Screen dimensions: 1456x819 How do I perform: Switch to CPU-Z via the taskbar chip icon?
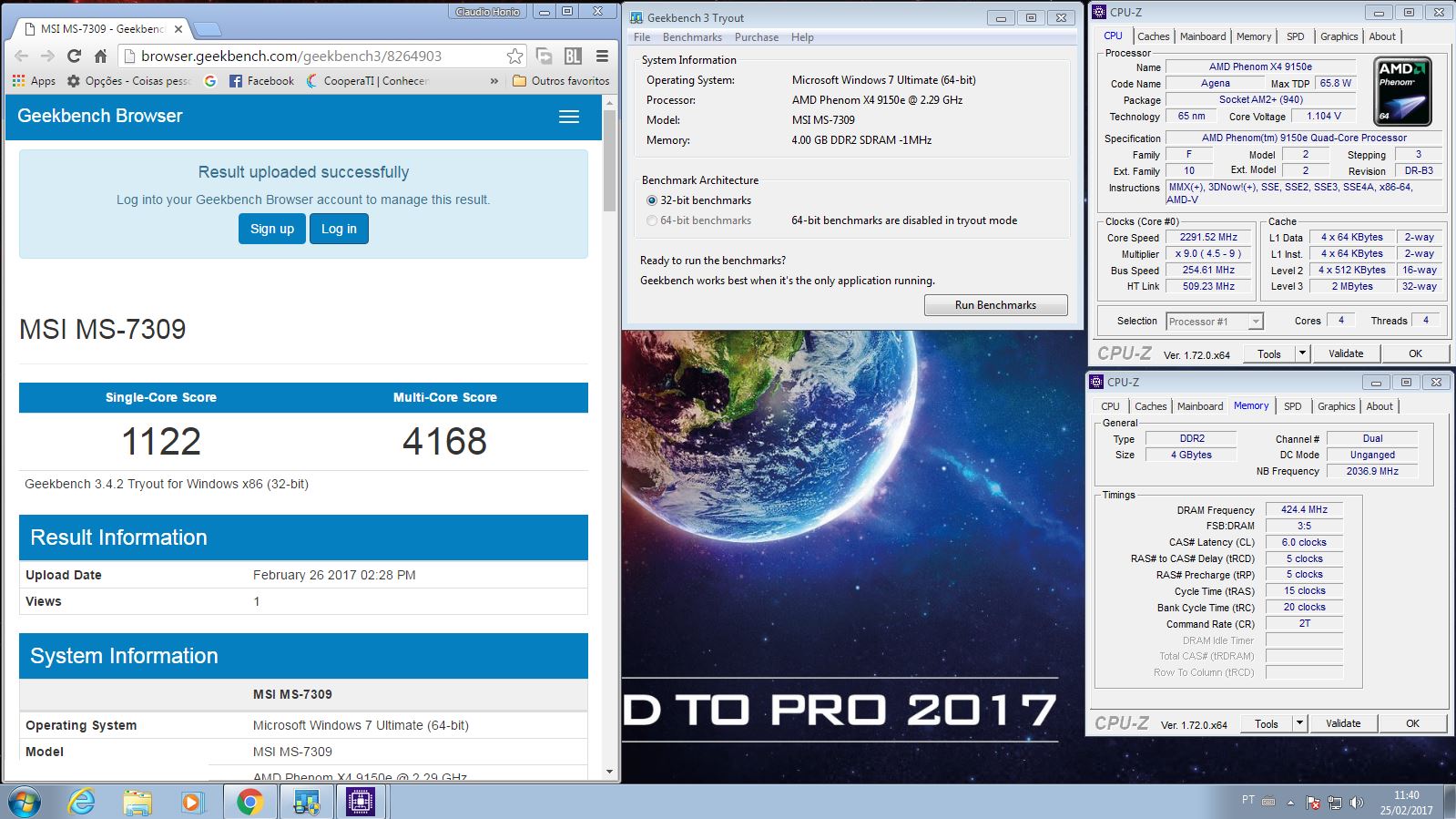(x=361, y=802)
